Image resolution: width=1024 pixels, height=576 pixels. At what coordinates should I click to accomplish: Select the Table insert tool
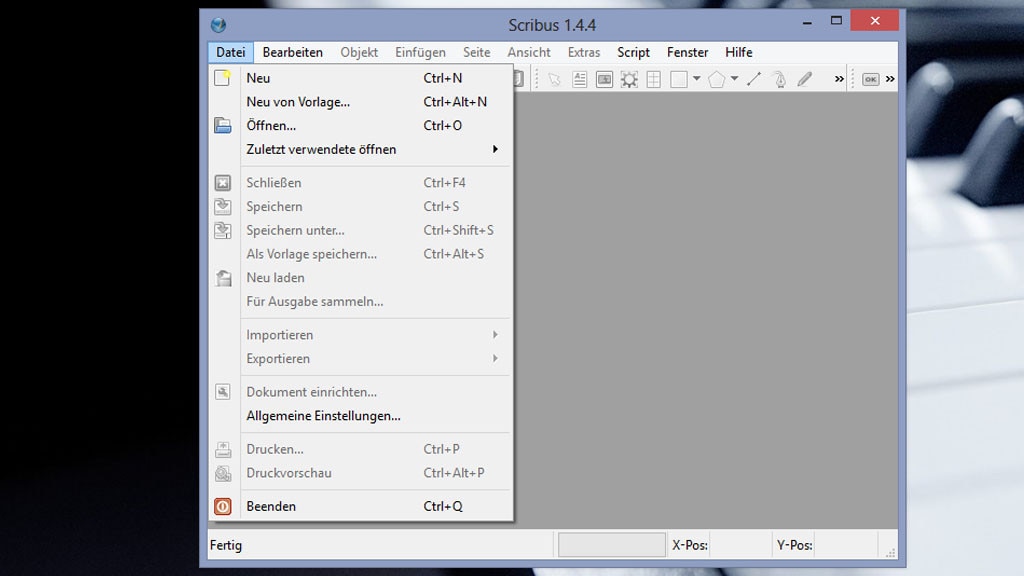tap(653, 80)
